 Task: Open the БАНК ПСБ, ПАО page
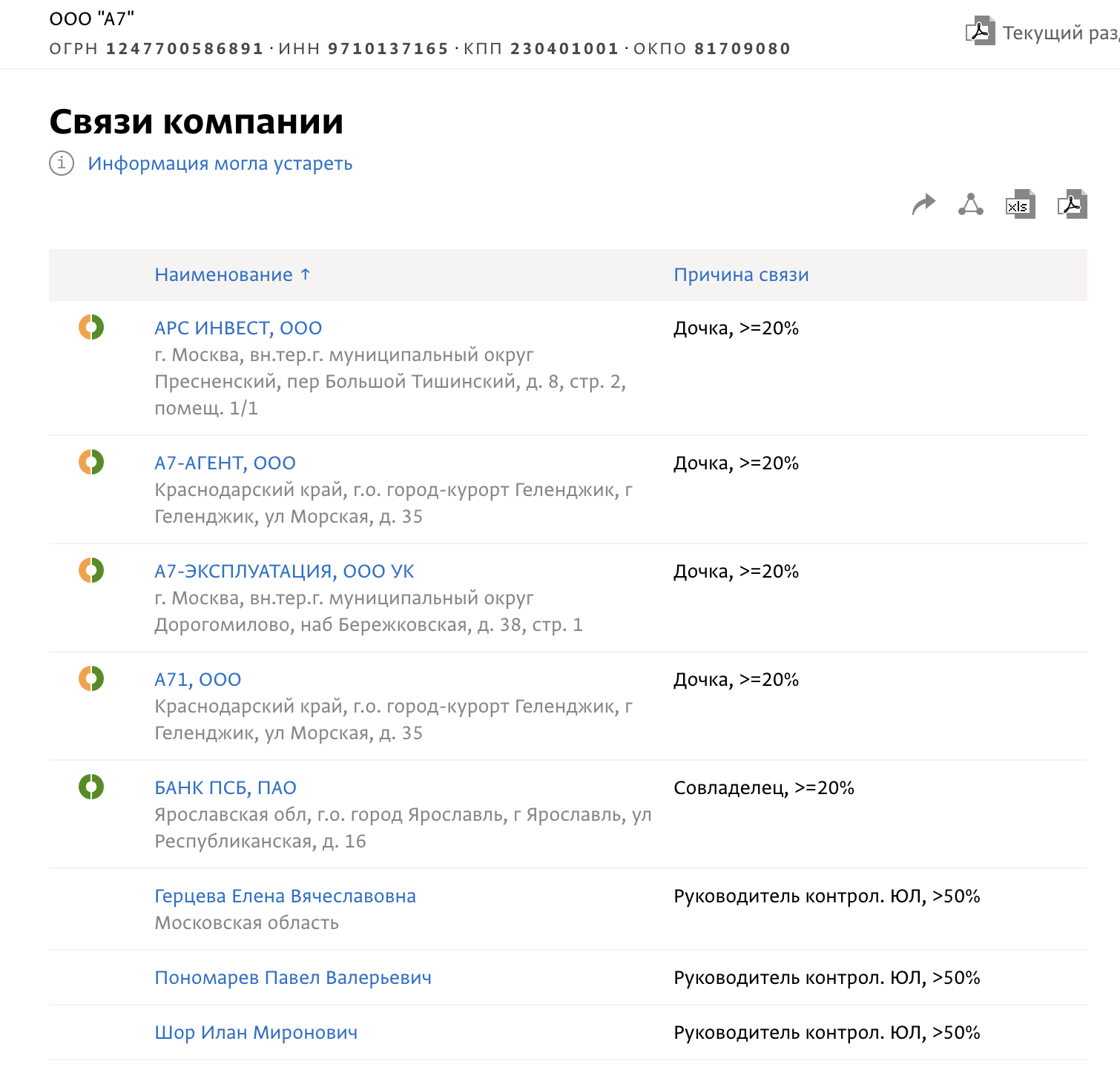[225, 787]
